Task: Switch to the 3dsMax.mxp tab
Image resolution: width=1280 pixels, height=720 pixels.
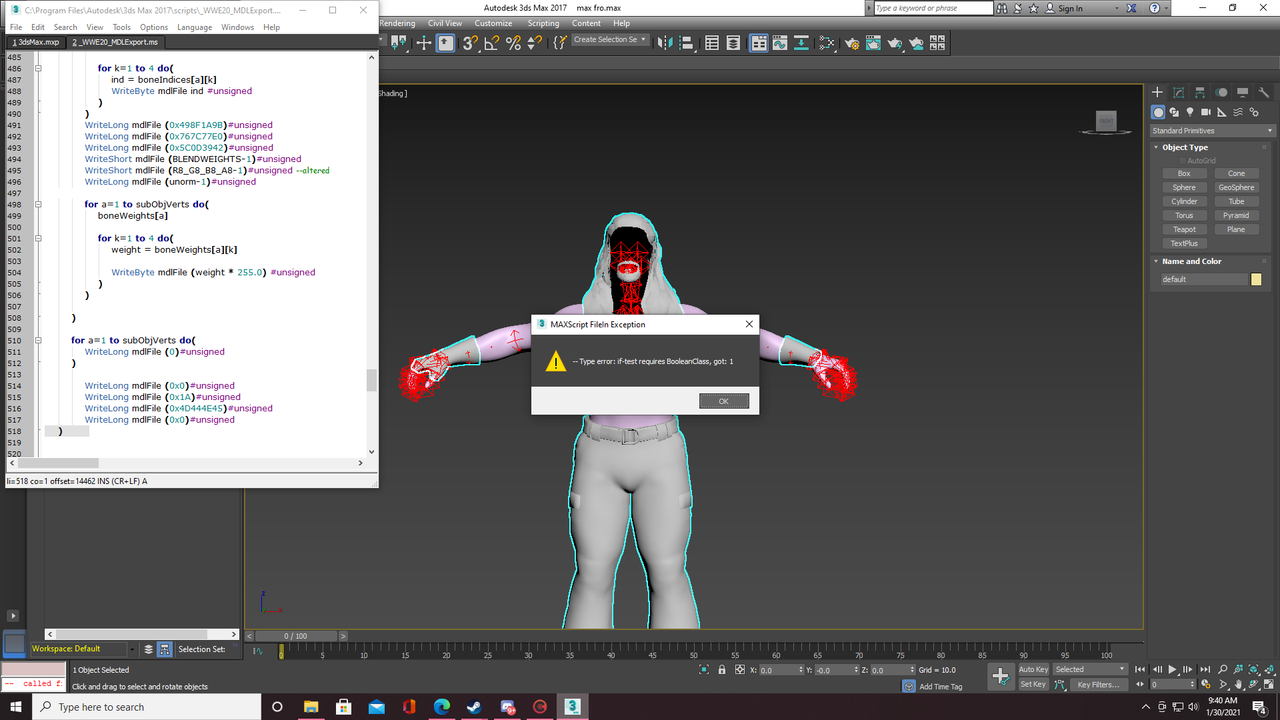Action: [x=36, y=43]
